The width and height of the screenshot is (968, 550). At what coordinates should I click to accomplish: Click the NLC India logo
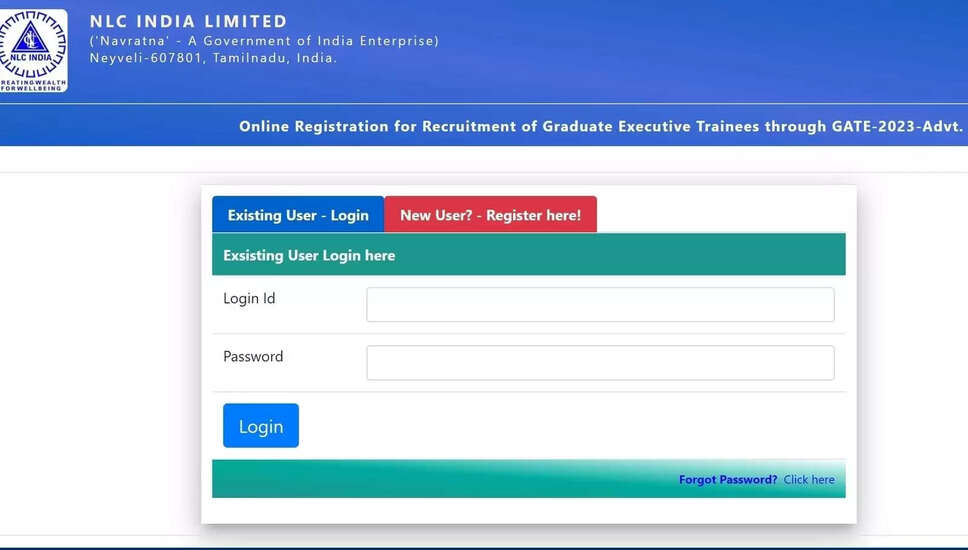33,50
